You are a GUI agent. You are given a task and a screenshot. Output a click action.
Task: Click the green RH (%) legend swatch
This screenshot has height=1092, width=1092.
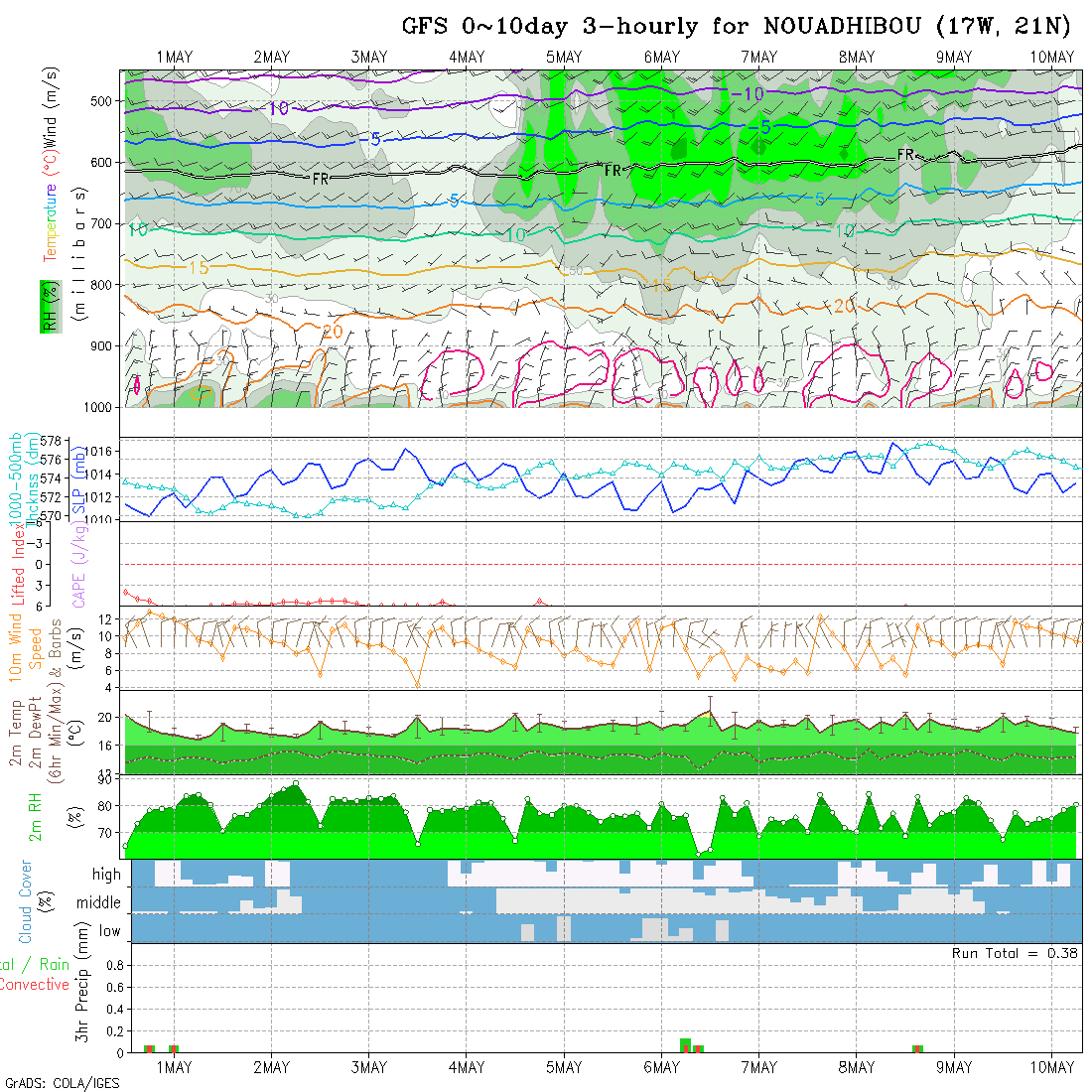click(47, 306)
